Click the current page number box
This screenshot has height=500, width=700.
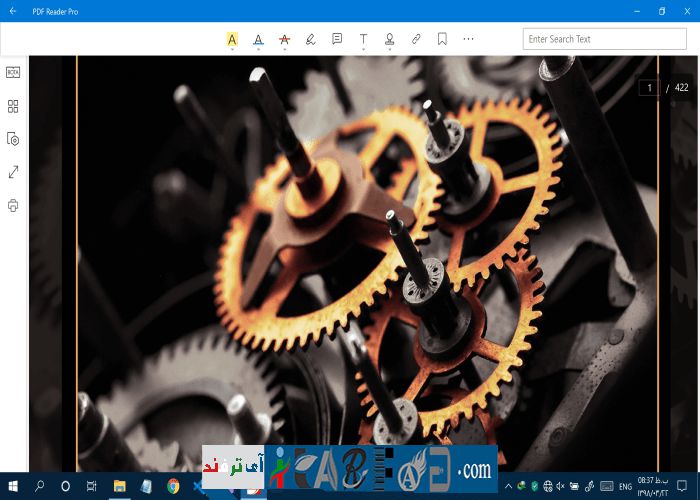[x=650, y=88]
